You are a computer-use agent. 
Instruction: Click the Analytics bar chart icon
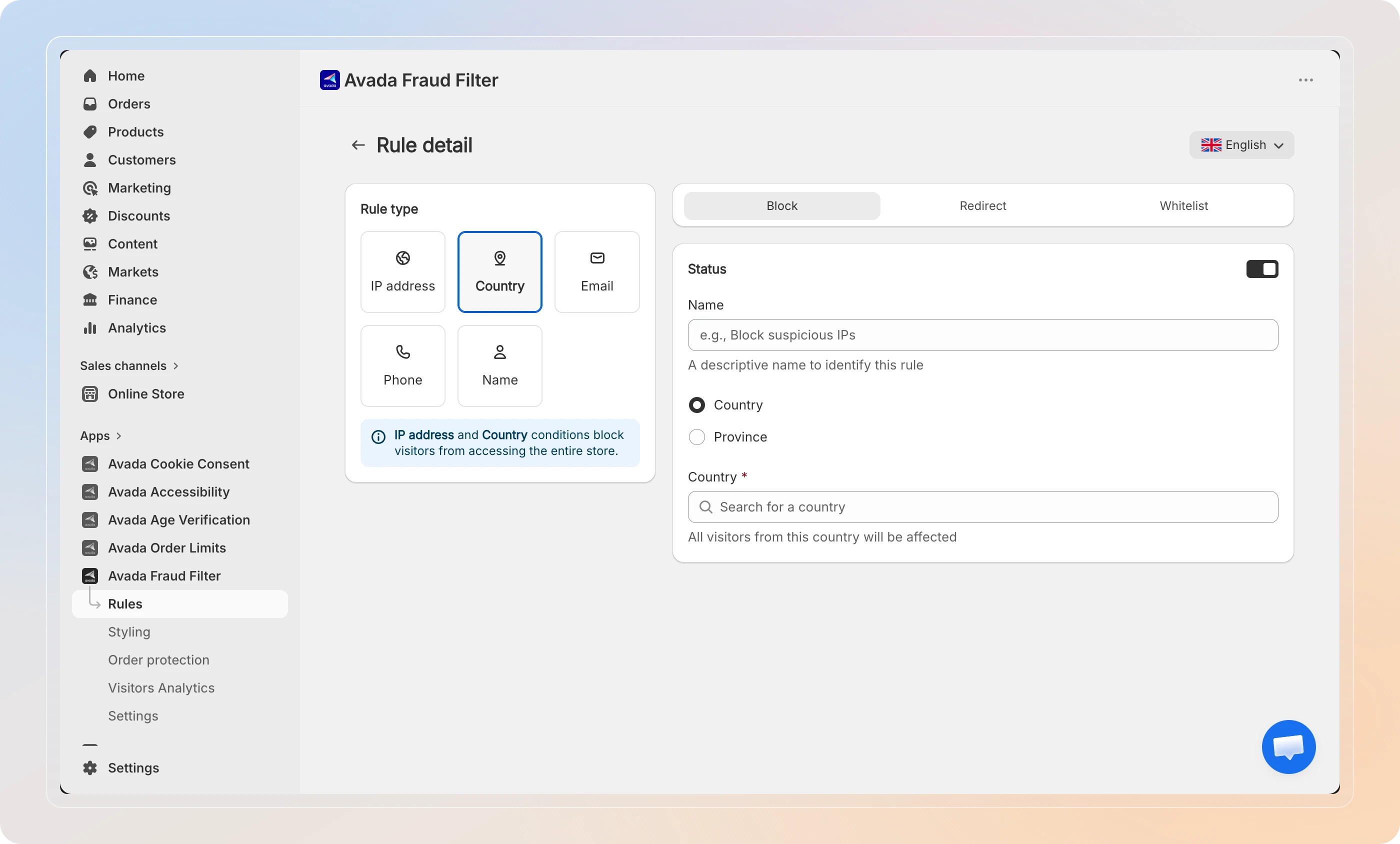click(x=90, y=328)
